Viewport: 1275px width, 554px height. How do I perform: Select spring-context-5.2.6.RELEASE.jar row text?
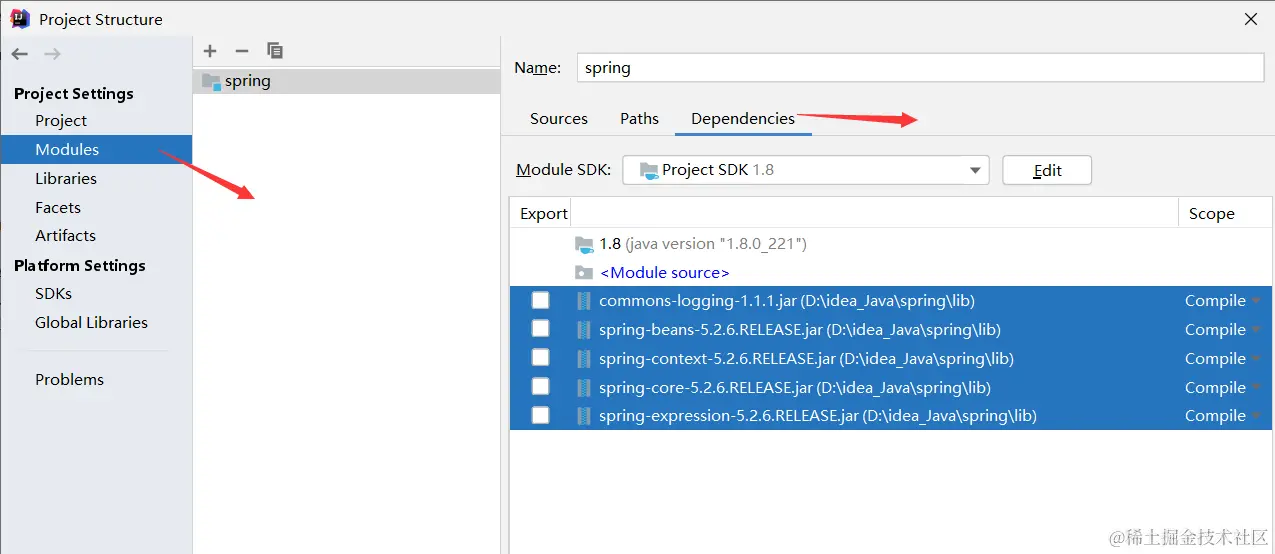point(806,358)
